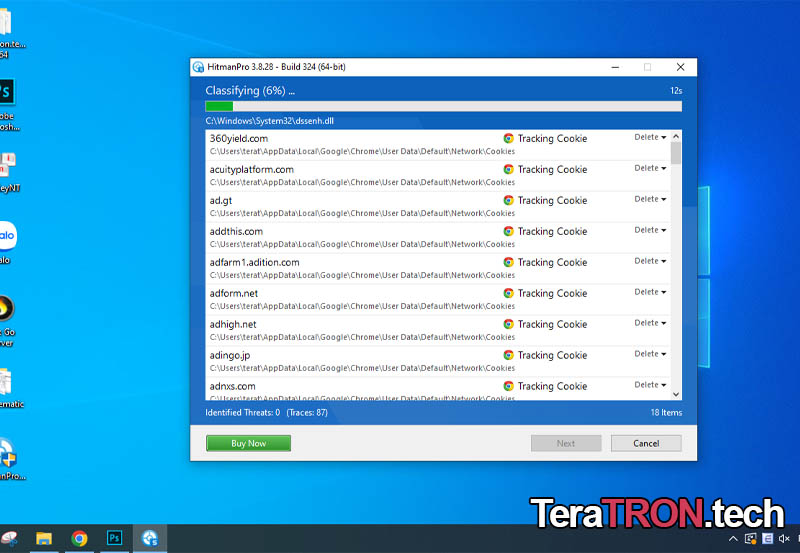Image resolution: width=800 pixels, height=553 pixels.
Task: Open Delete dropdown for adingo.jp
Action: 650,354
